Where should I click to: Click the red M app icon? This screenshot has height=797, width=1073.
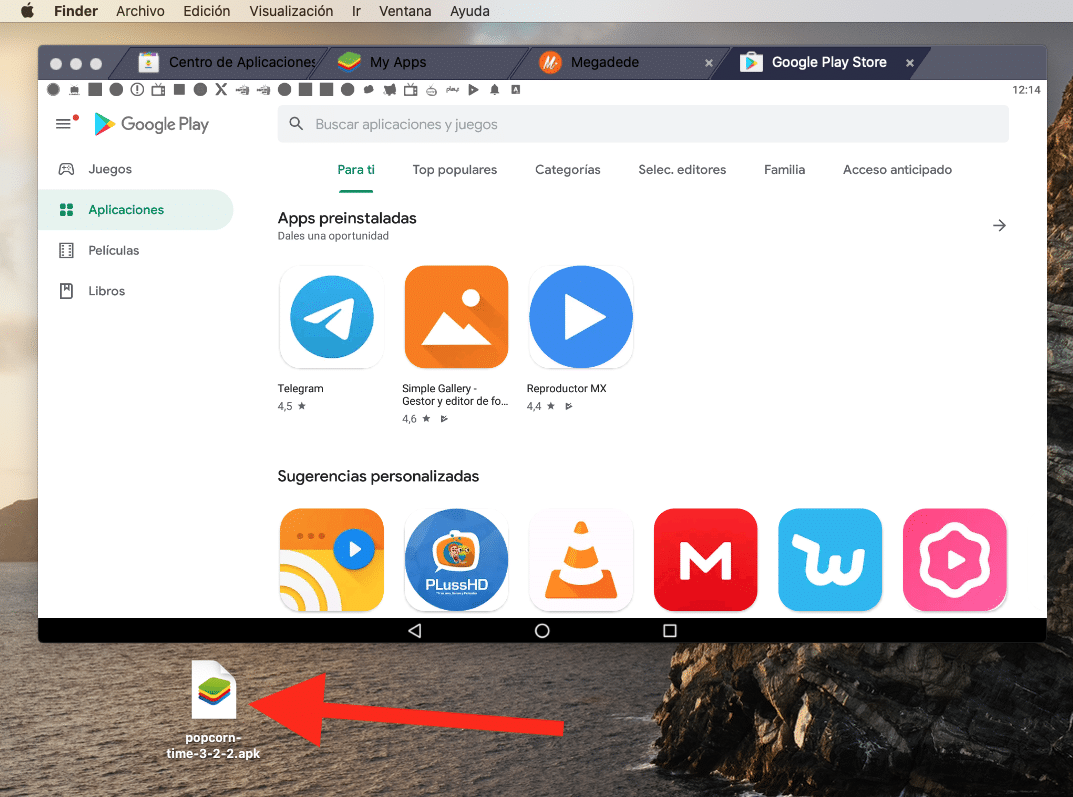[705, 559]
